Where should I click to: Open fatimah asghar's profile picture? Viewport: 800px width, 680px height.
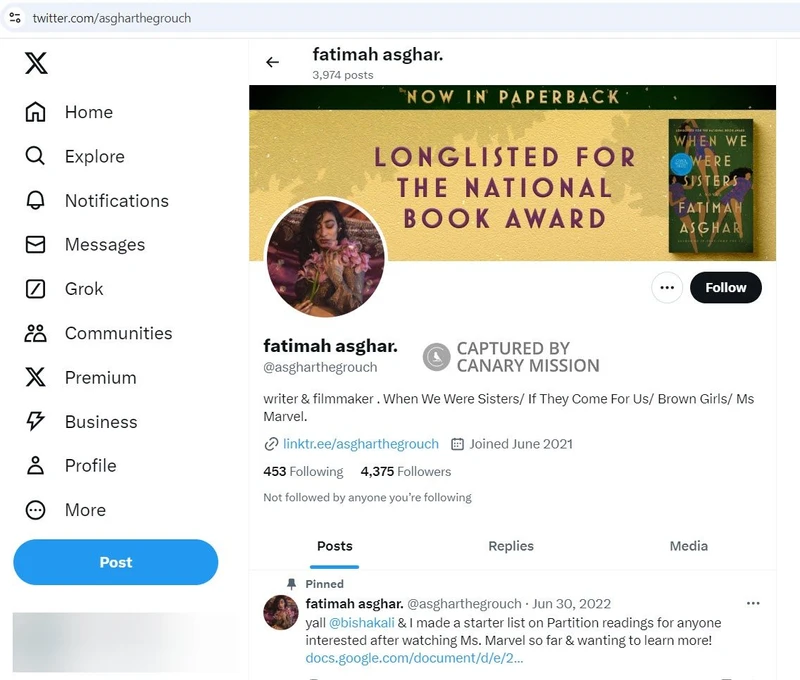click(x=325, y=257)
